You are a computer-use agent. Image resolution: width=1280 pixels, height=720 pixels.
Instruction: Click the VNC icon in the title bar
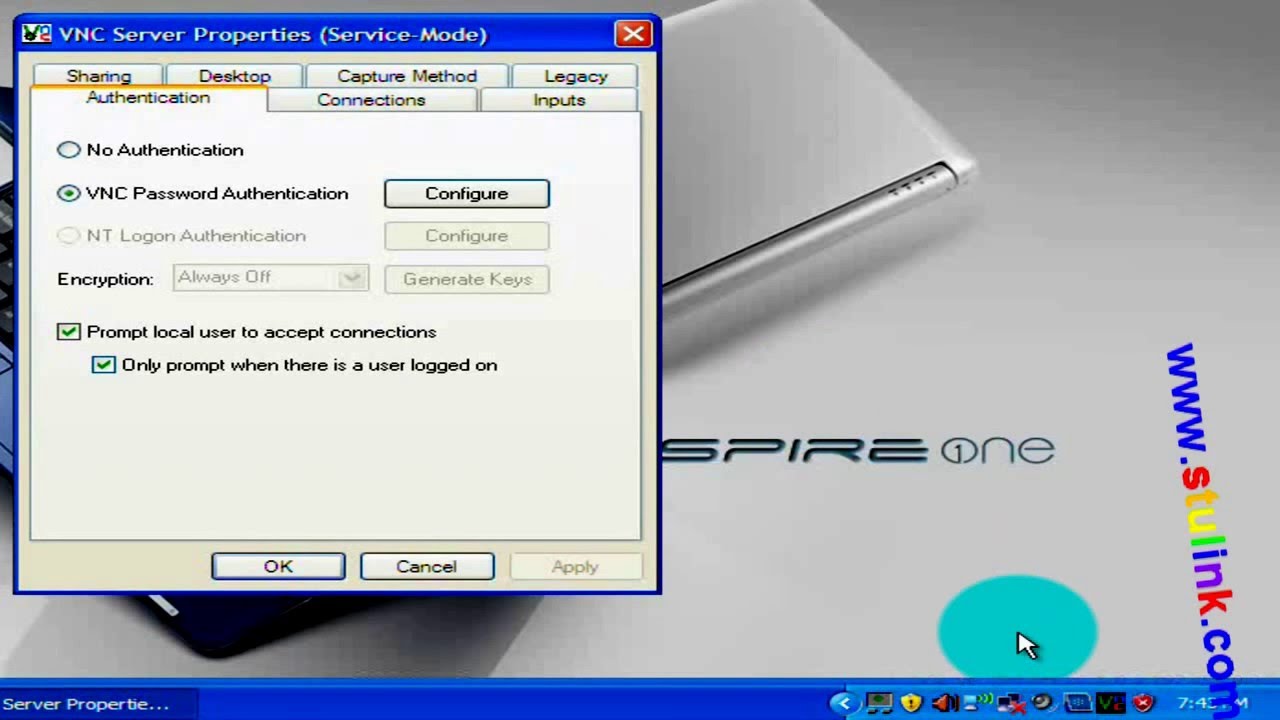[36, 34]
